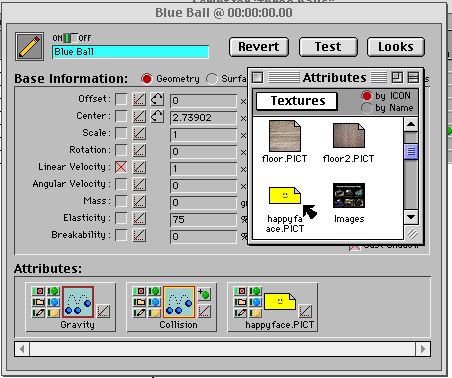The image size is (452, 378).
Task: Click the Elasticity value field showing 75
Action: tap(203, 220)
